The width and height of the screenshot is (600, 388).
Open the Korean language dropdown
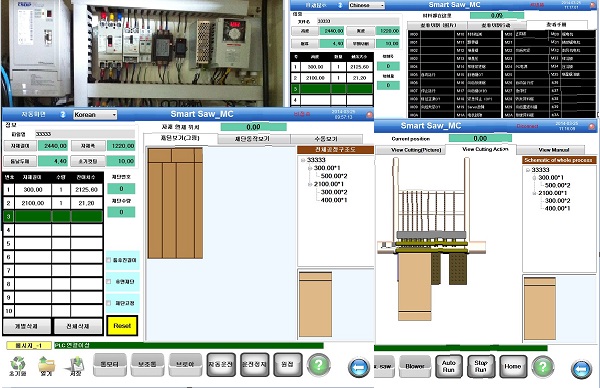click(x=95, y=114)
